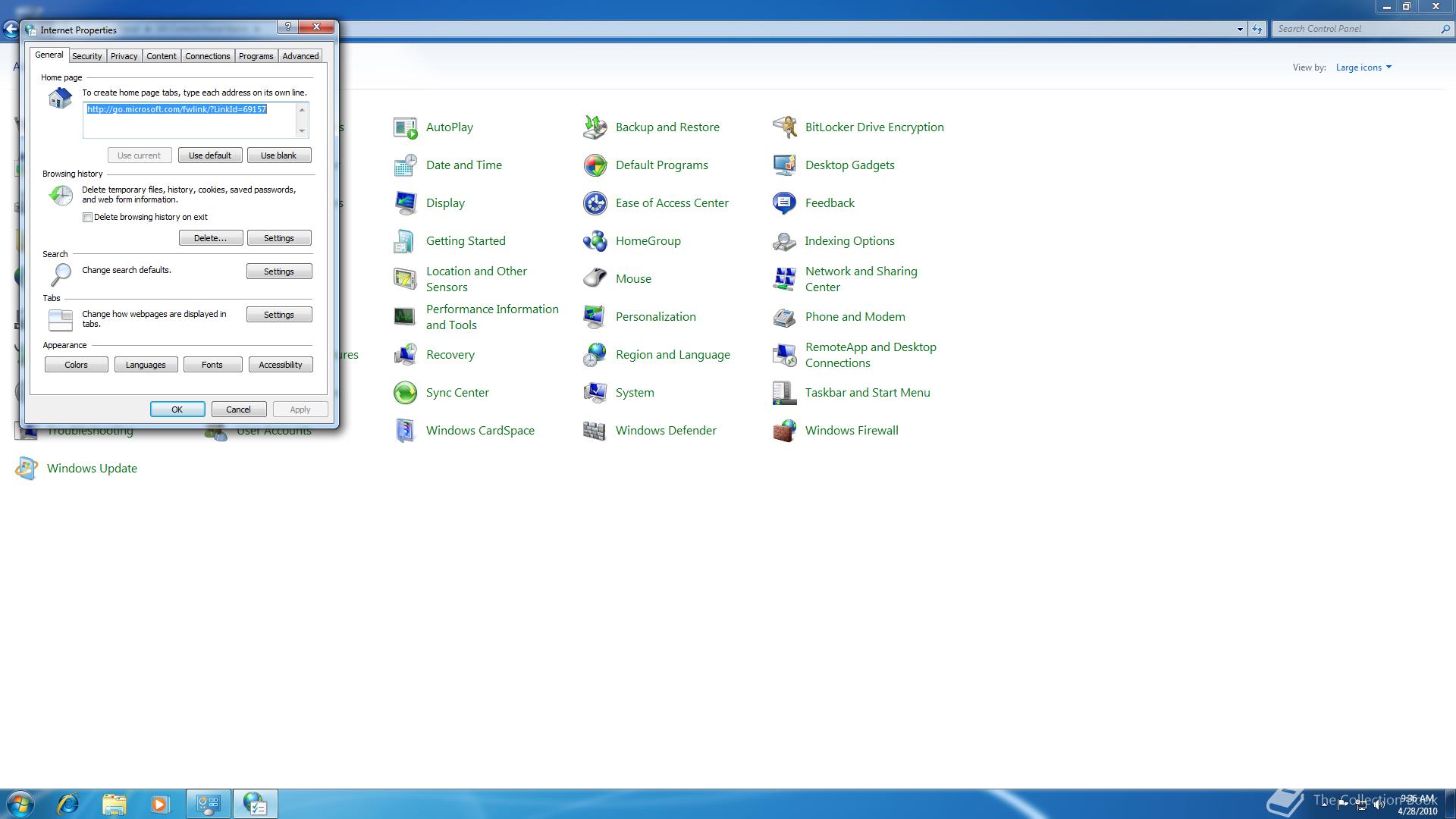Launch Internet Explorer from taskbar
The width and height of the screenshot is (1456, 819).
68,804
